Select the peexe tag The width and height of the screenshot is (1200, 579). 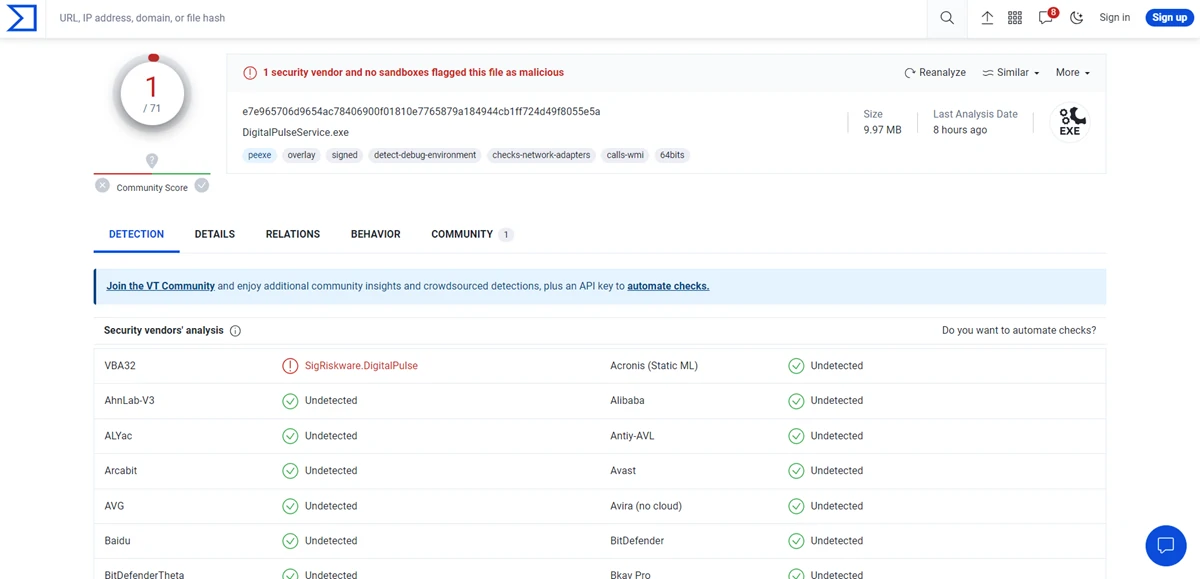point(260,155)
